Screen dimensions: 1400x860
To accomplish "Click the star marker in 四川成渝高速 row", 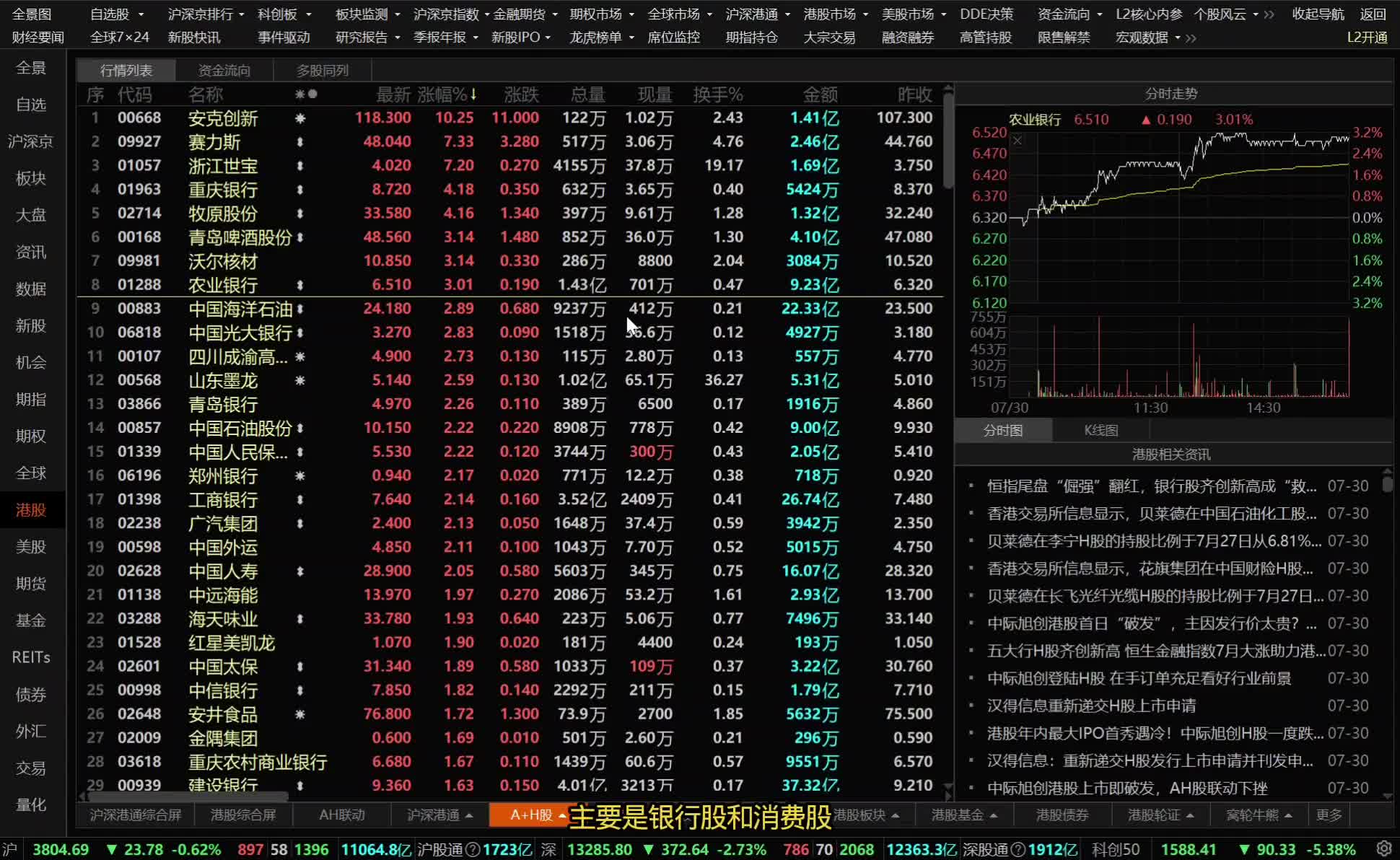I will (300, 356).
